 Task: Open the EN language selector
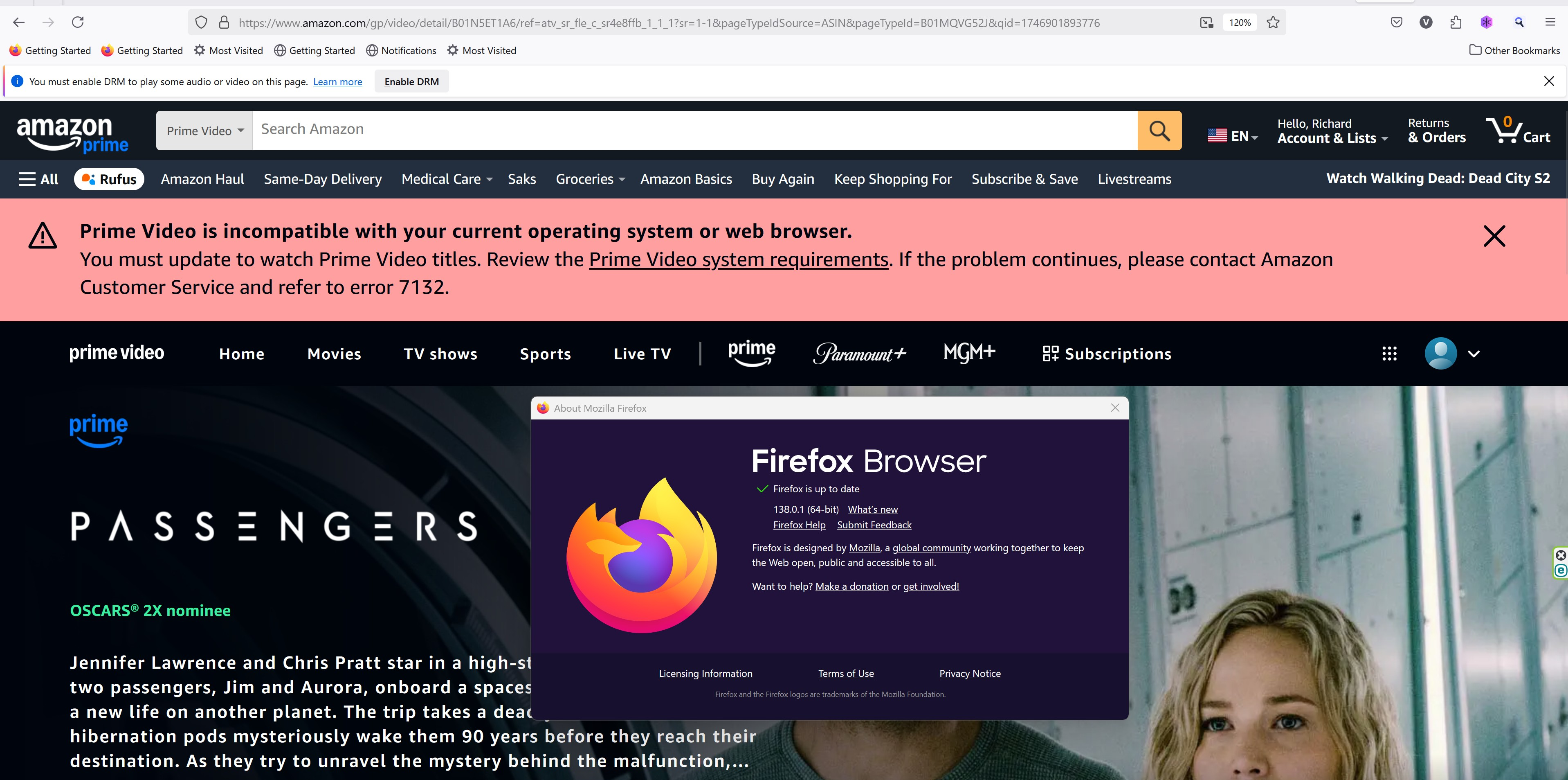pos(1232,136)
